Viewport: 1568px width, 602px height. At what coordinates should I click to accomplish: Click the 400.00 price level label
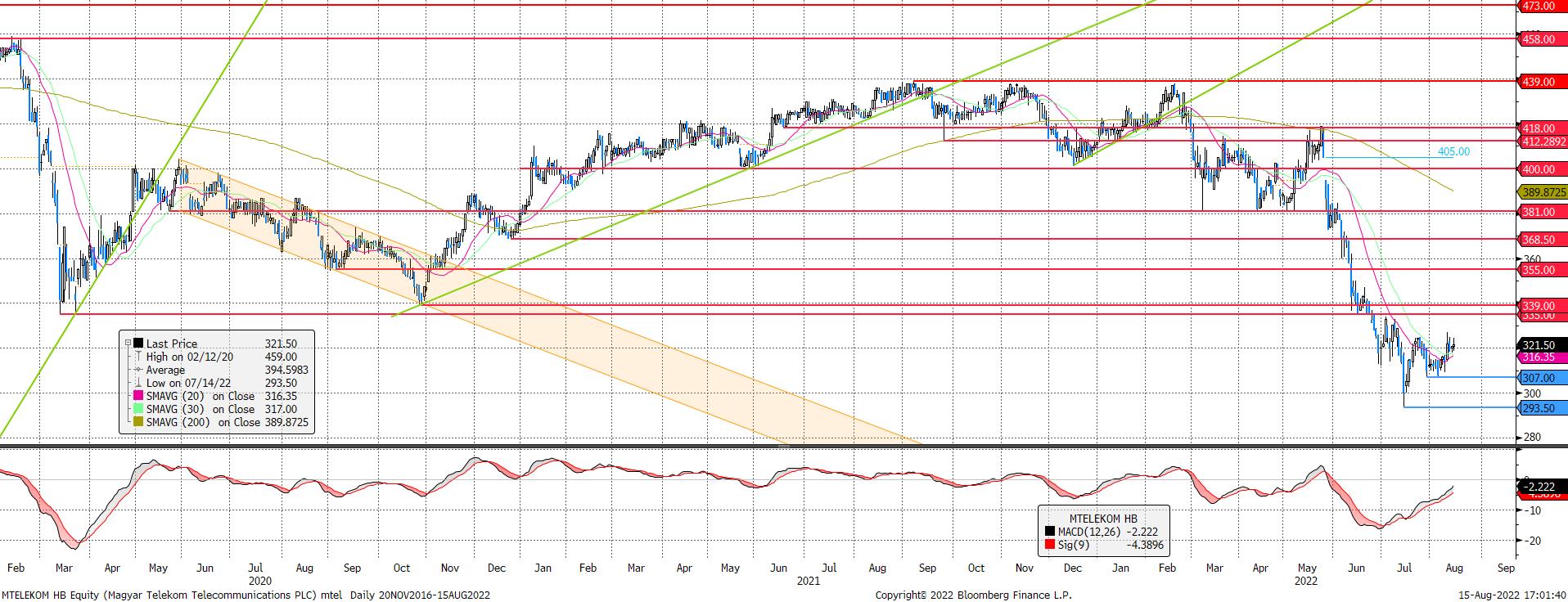click(1543, 169)
